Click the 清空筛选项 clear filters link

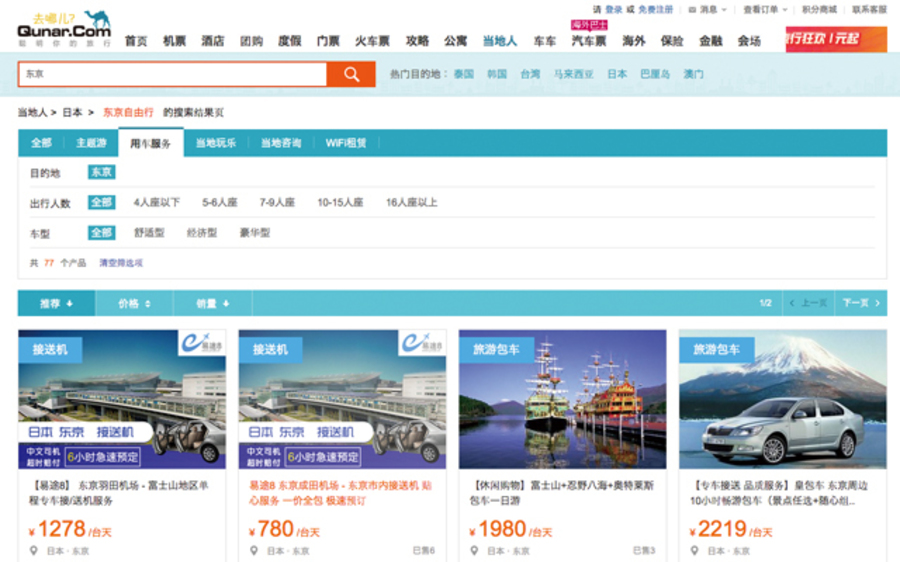coord(121,263)
